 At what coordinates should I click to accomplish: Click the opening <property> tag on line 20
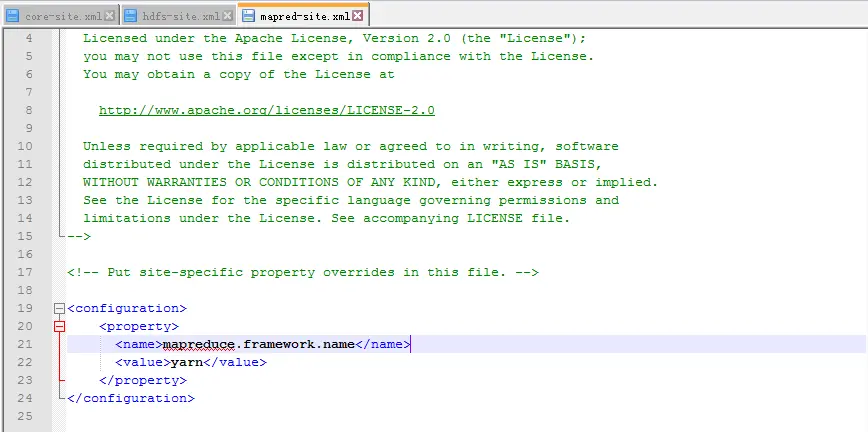coord(139,326)
